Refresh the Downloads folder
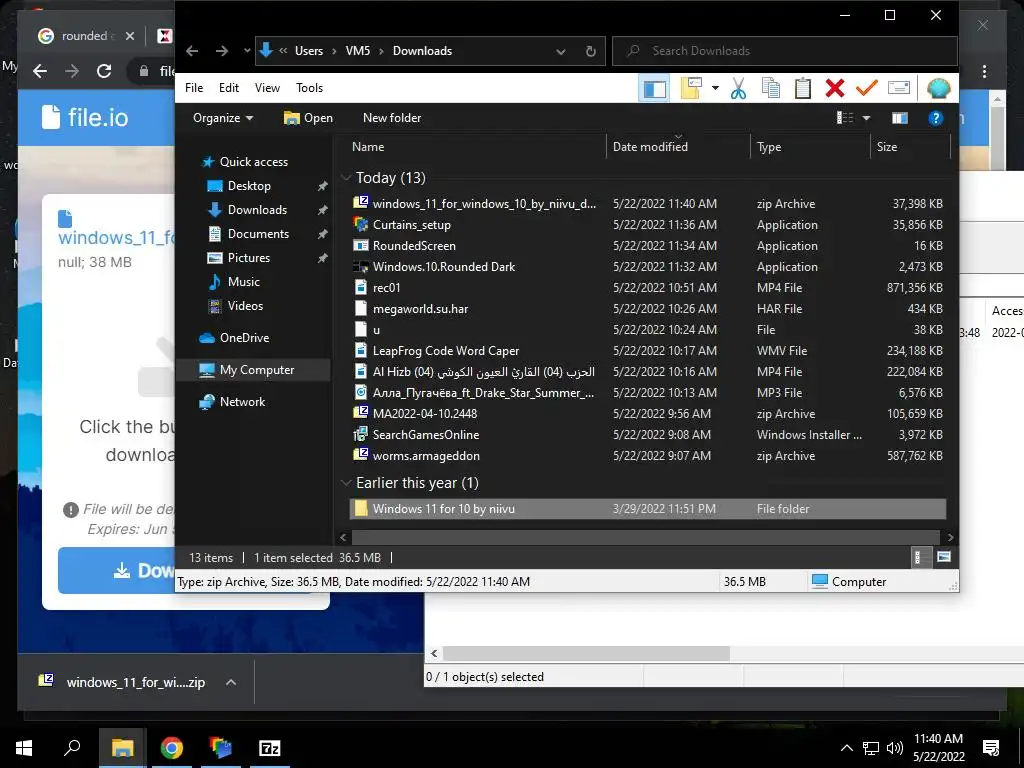The height and width of the screenshot is (768, 1024). coord(590,52)
